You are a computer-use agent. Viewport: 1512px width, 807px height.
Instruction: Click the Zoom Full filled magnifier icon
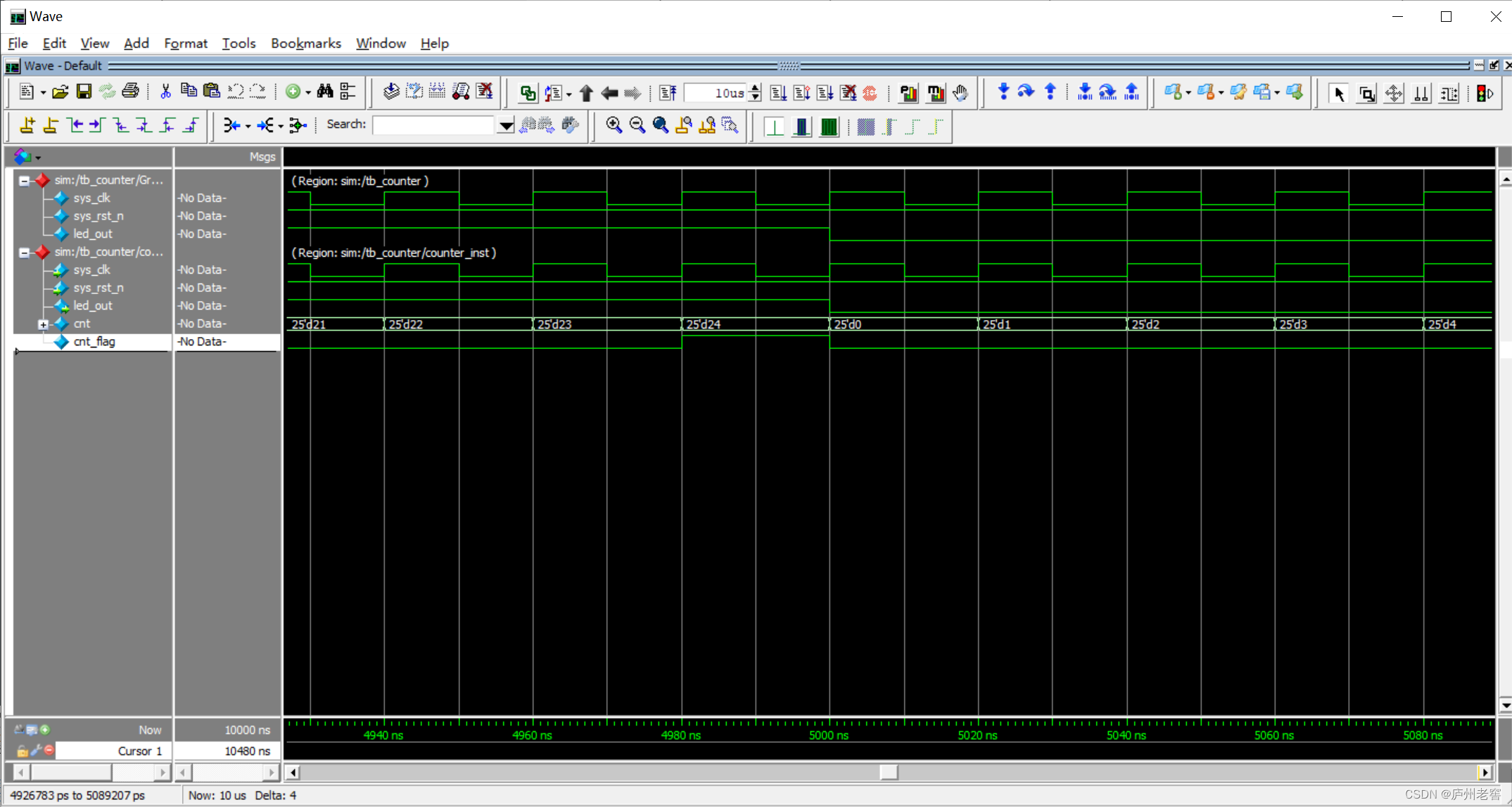[x=660, y=125]
